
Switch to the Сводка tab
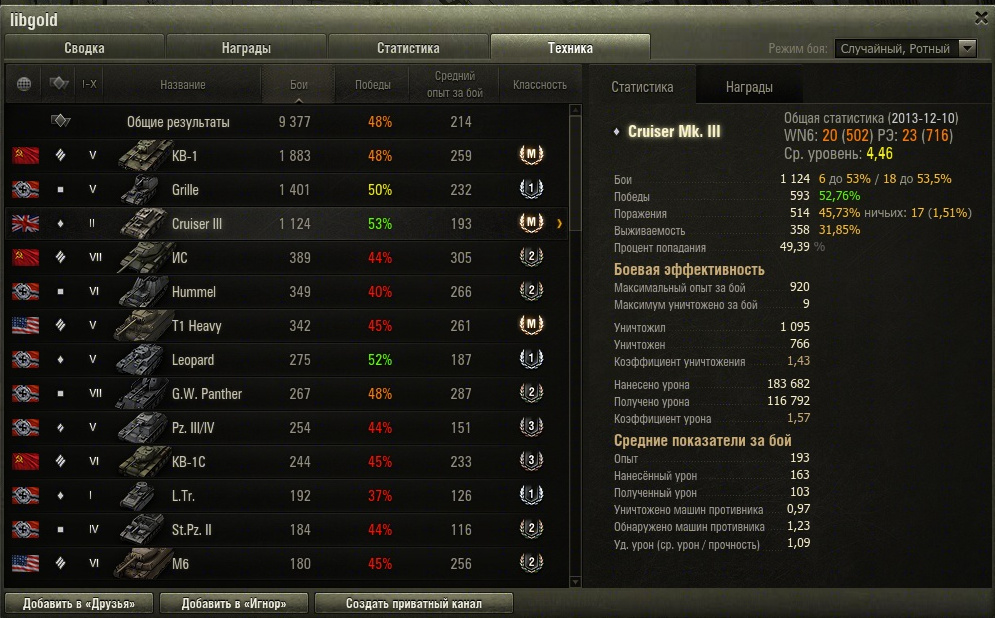click(x=84, y=48)
